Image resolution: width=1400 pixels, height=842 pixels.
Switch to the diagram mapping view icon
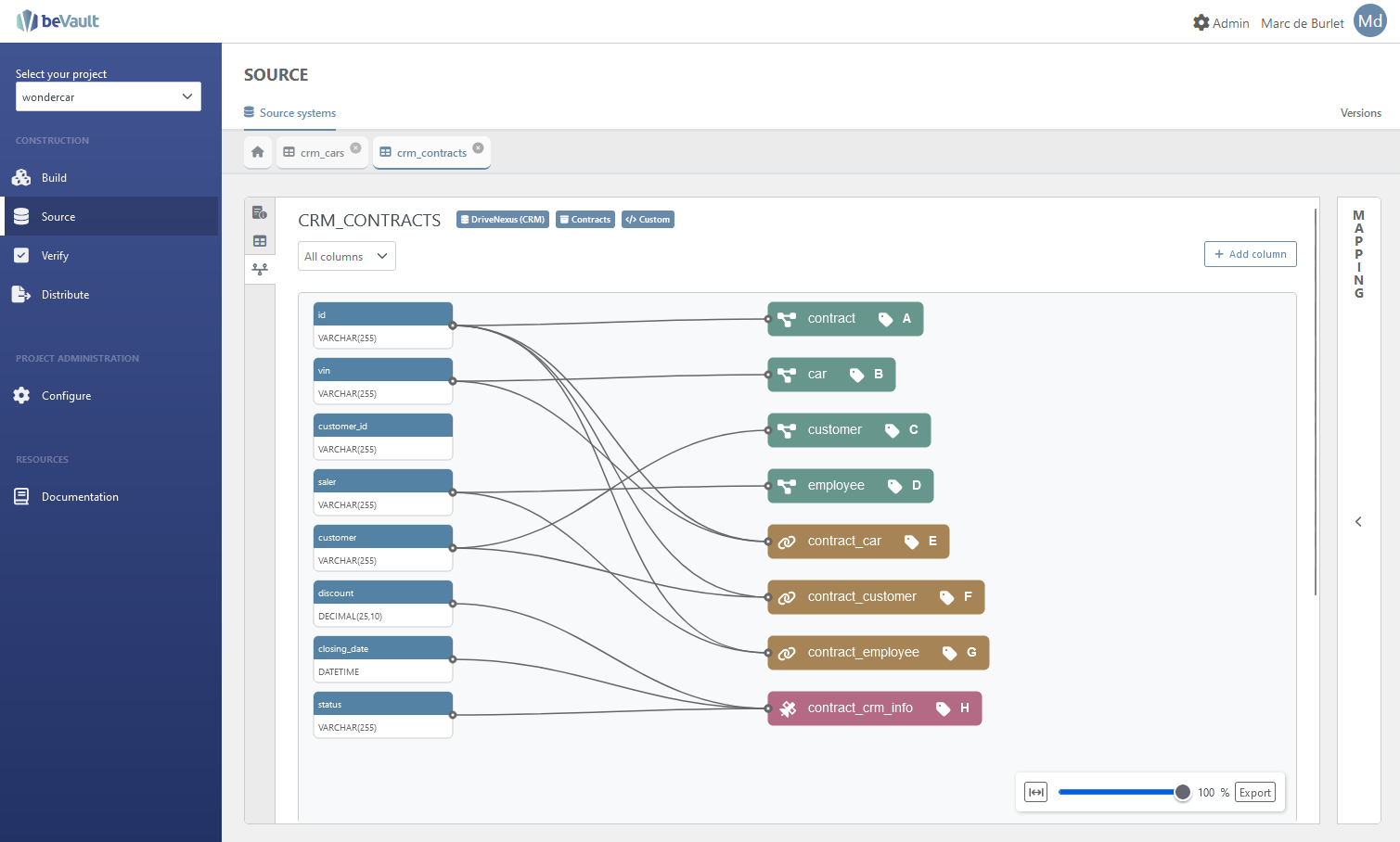tap(260, 269)
